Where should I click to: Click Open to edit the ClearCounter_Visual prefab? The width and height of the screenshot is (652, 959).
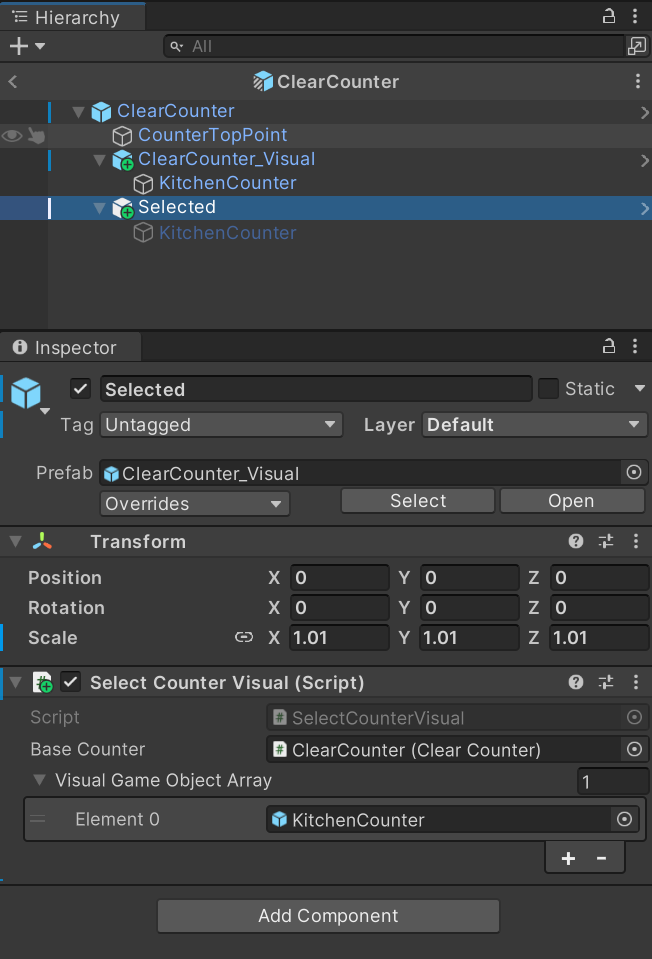[x=571, y=500]
